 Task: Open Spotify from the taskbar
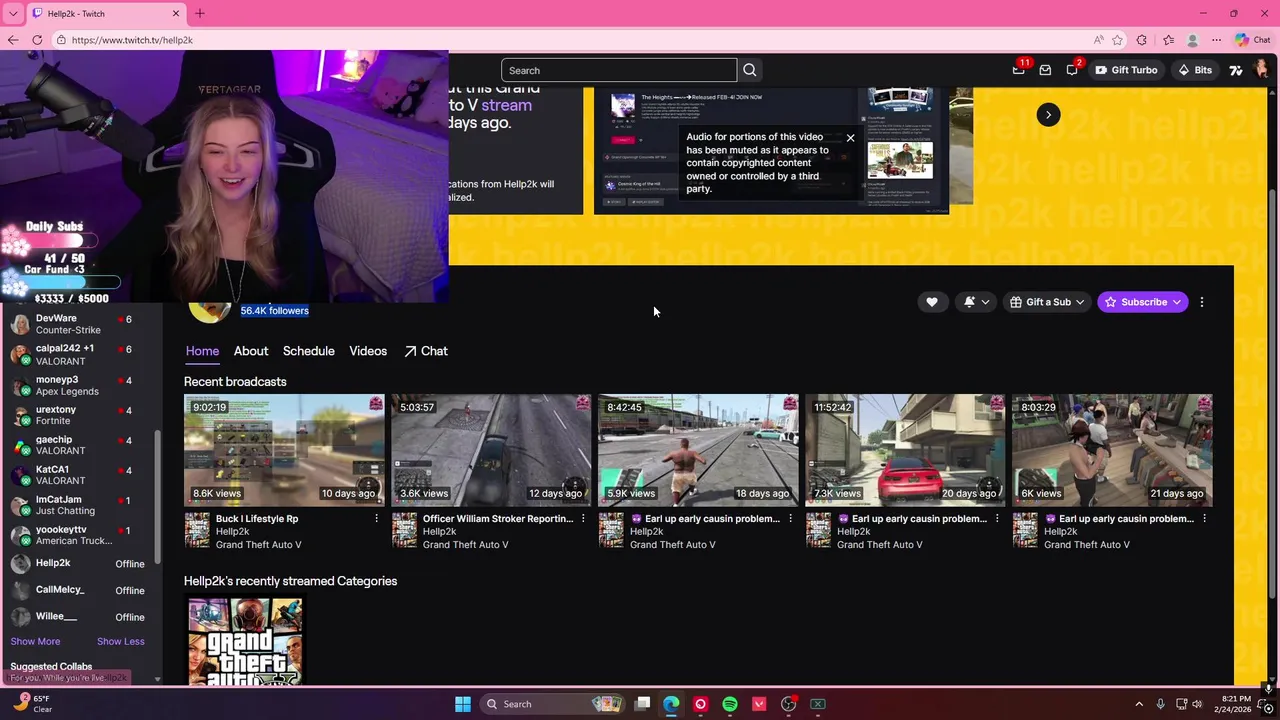tap(730, 704)
